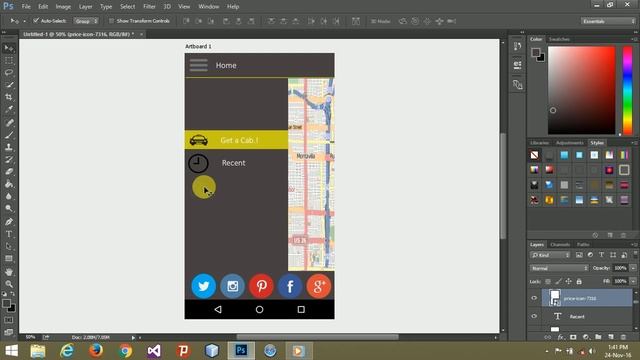Image resolution: width=640 pixels, height=360 pixels.
Task: Add a layer mask
Action: click(573, 337)
